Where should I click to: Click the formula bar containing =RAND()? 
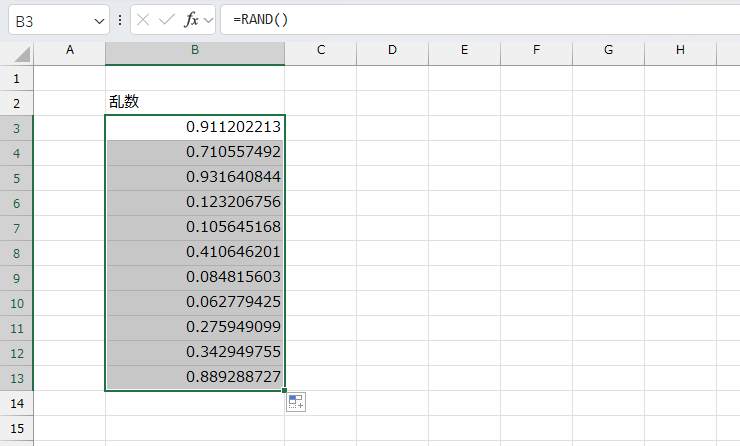(480, 20)
